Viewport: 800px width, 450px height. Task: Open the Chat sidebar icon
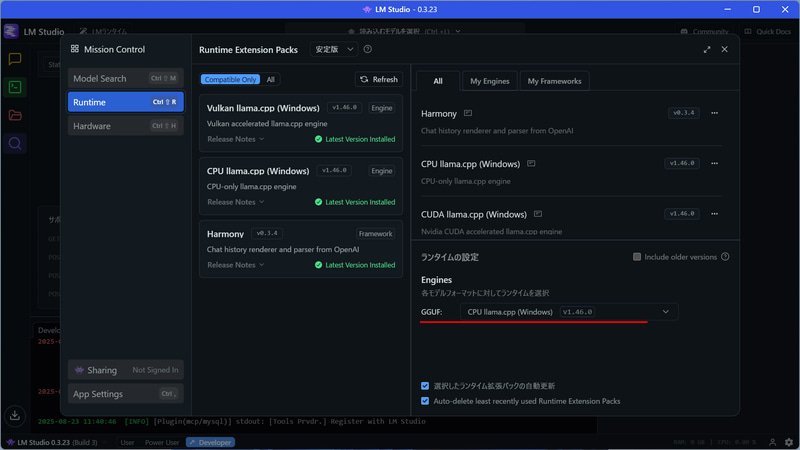pos(15,59)
